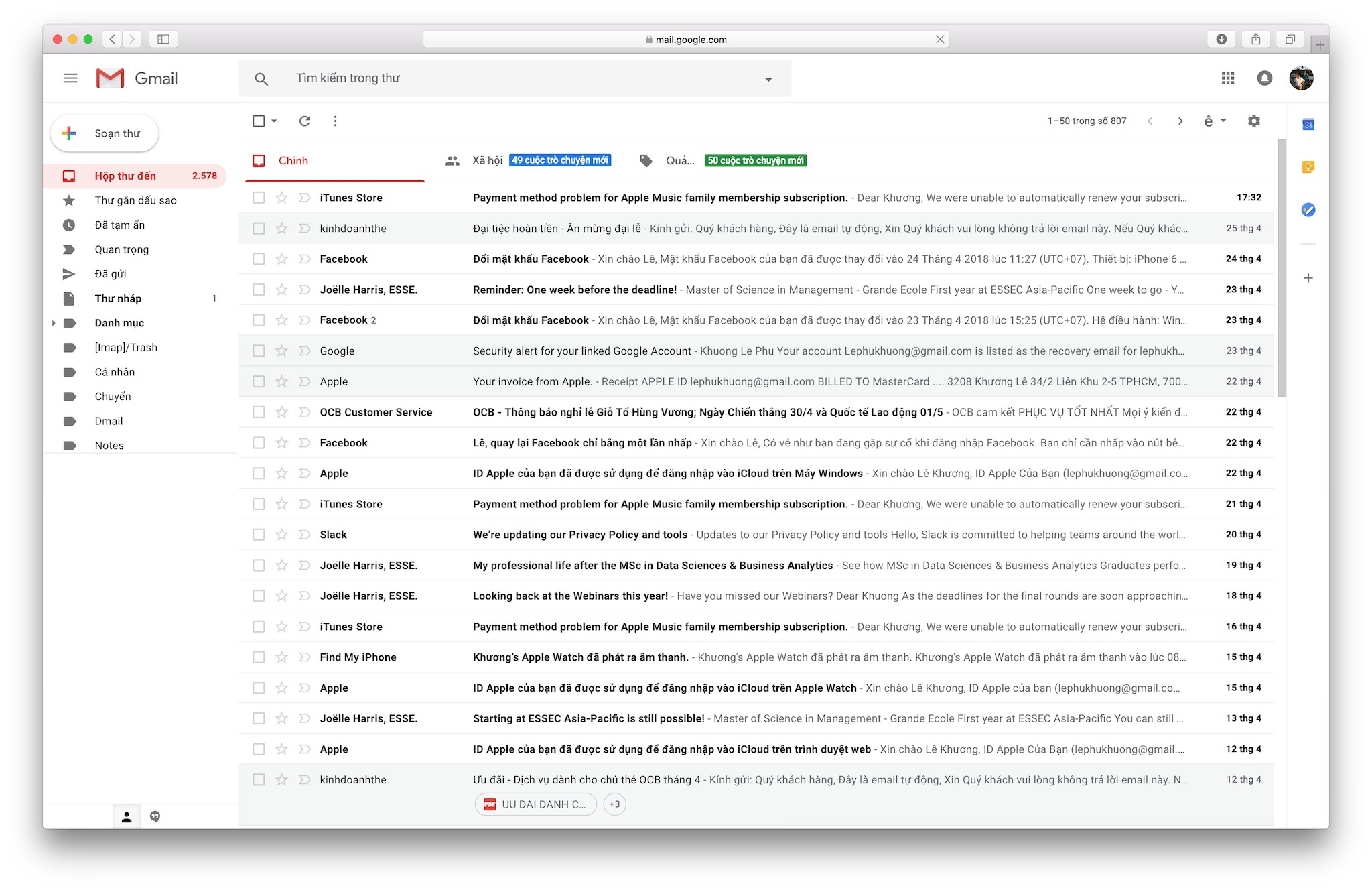Image resolution: width=1372 pixels, height=890 pixels.
Task: Mark the Google security alert as important
Action: (x=304, y=351)
